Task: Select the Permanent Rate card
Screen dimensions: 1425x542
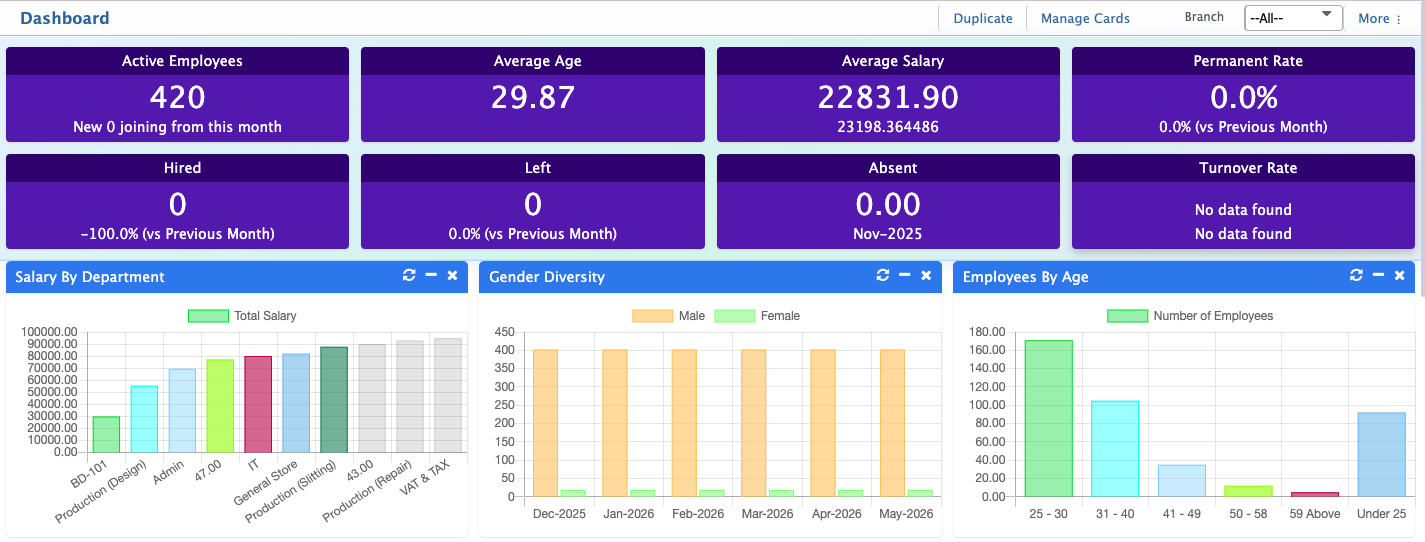Action: pos(1243,94)
